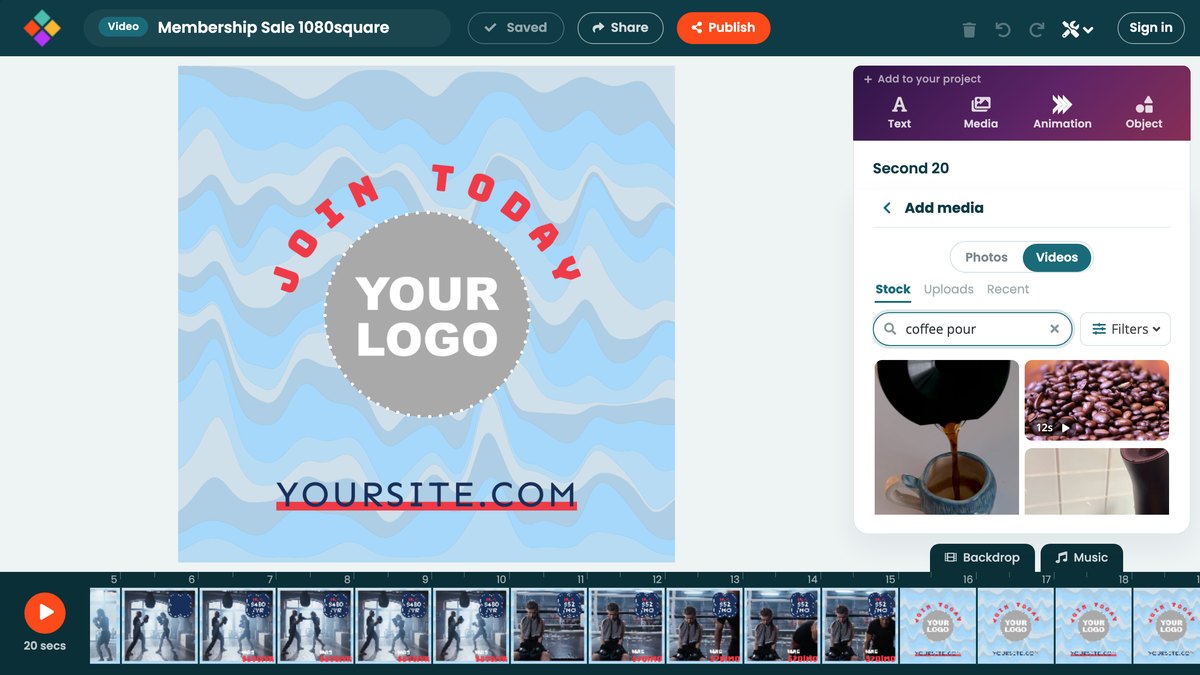Select the YOURSITE.COM text on canvas
This screenshot has width=1200, height=675.
pos(427,494)
